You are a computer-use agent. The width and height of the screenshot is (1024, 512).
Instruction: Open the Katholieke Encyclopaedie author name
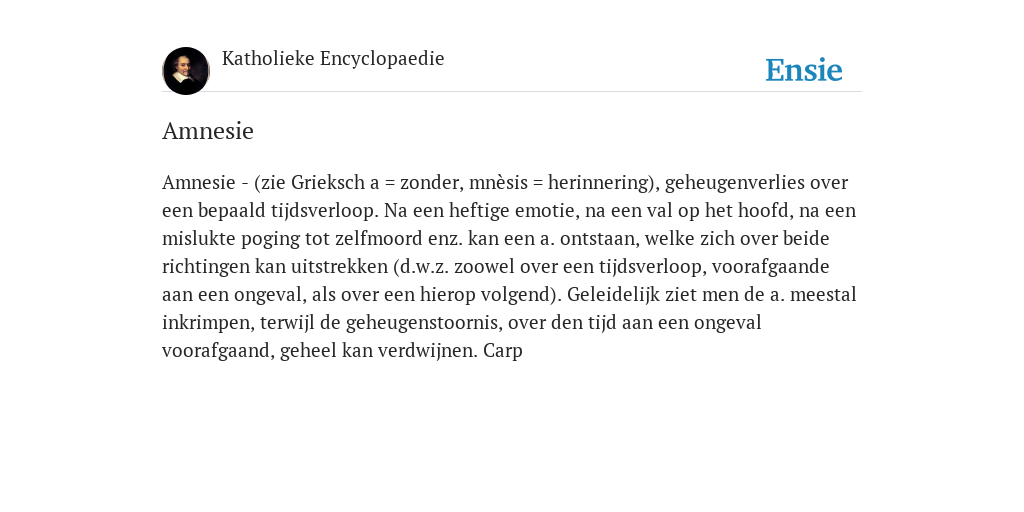[333, 59]
